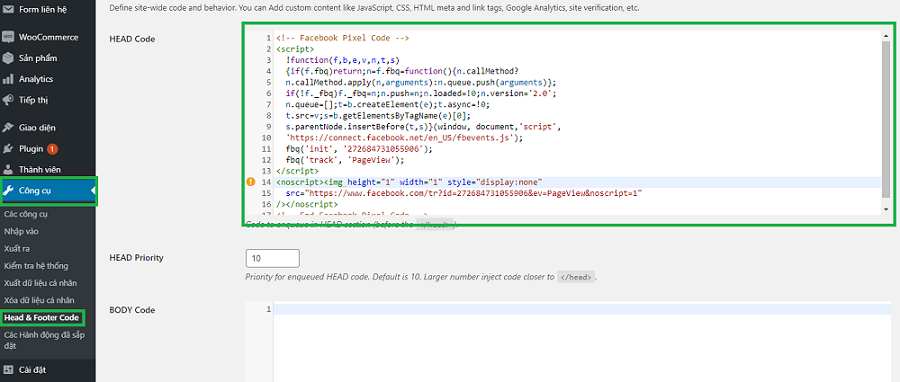The height and width of the screenshot is (382, 900).
Task: Click the facebook.com/tr src URL line
Action: pos(464,193)
